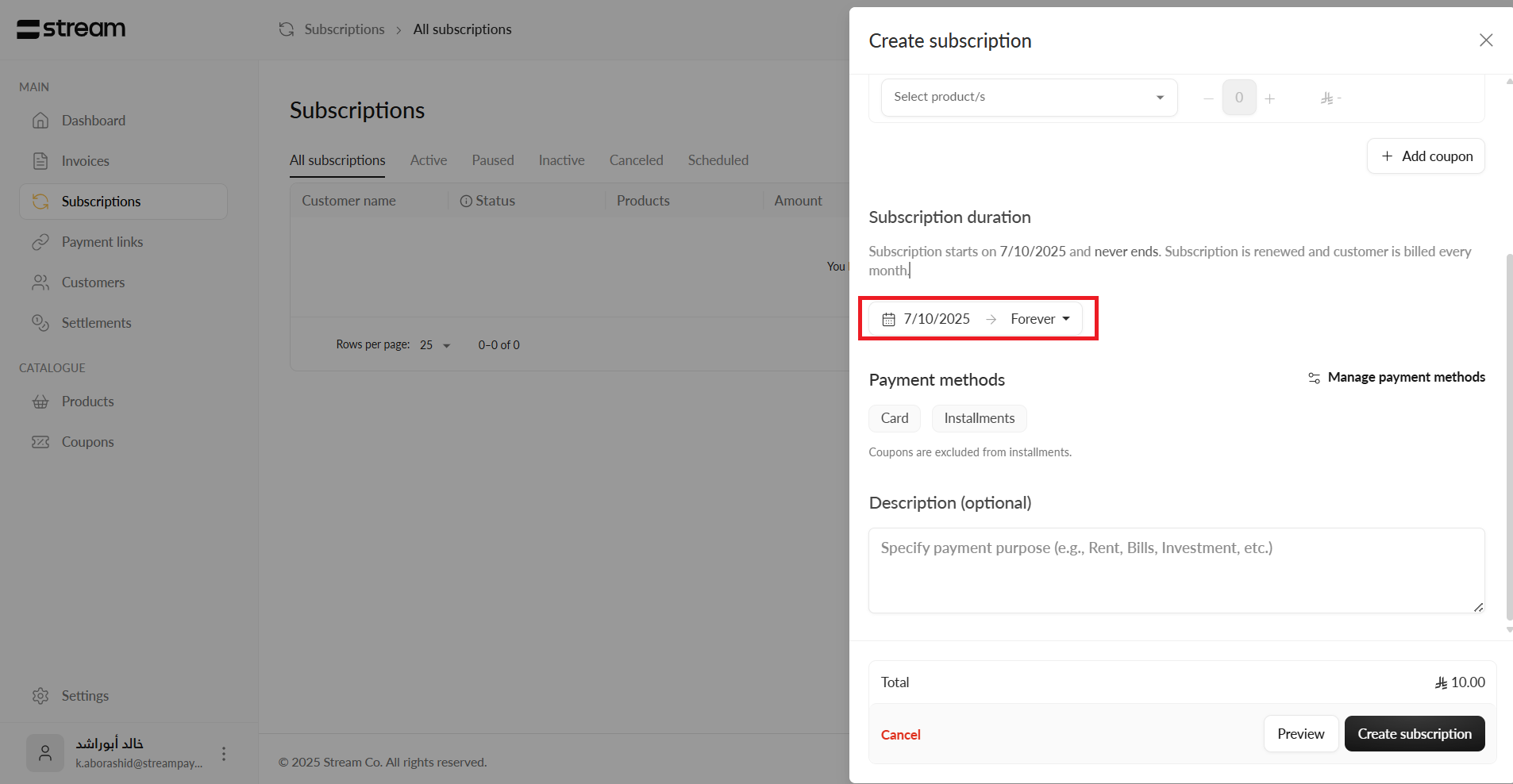Click the Payment links chain icon

(x=40, y=242)
